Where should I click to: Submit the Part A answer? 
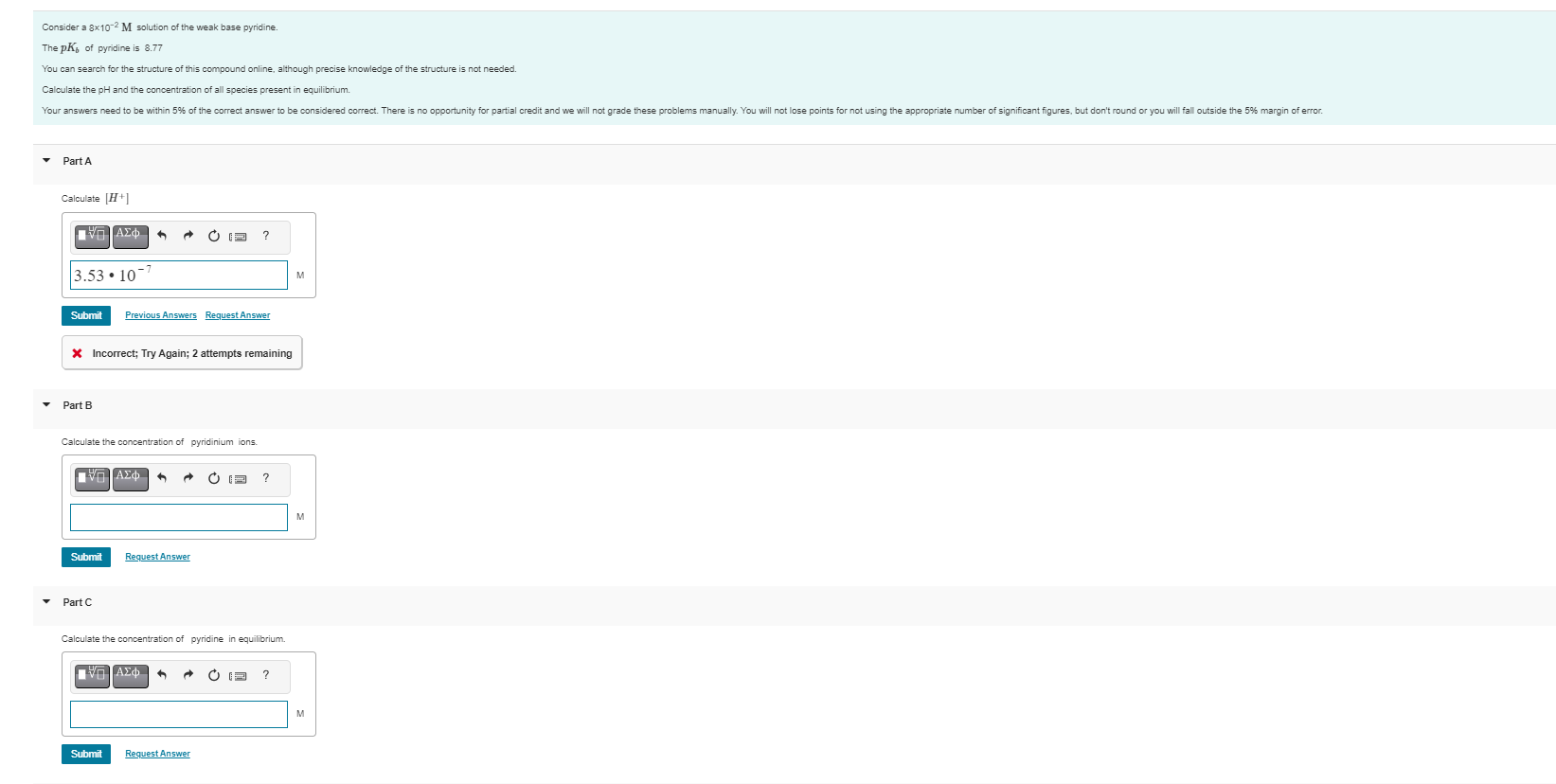pos(86,315)
